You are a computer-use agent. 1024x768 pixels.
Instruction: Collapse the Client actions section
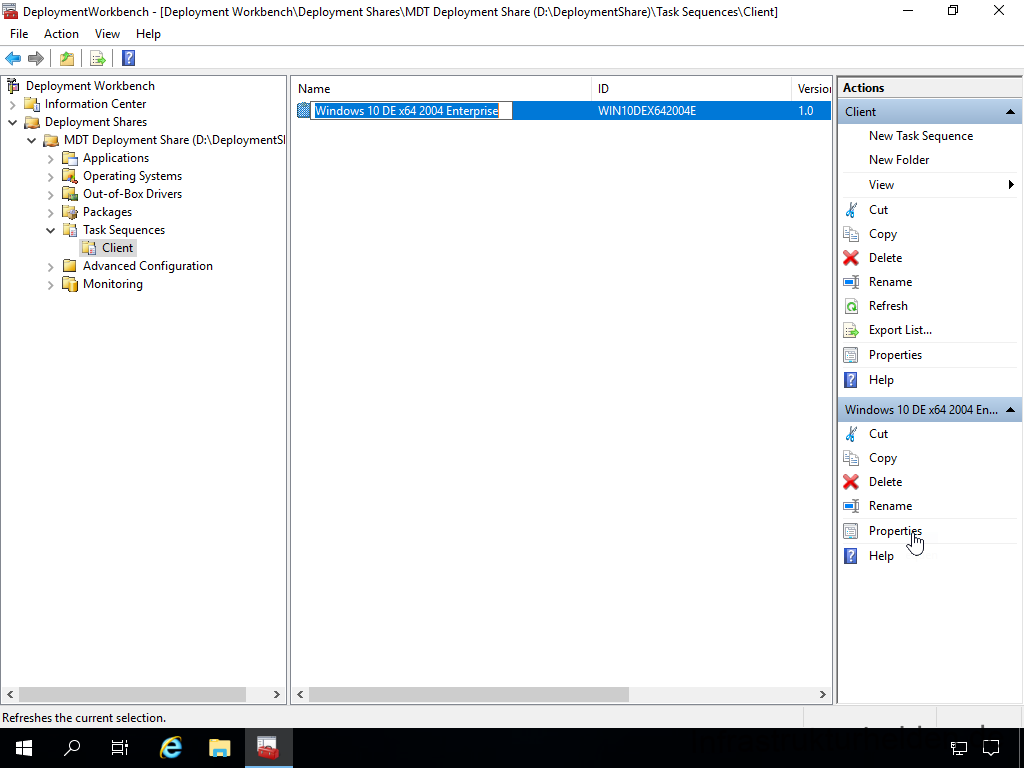tap(1010, 112)
